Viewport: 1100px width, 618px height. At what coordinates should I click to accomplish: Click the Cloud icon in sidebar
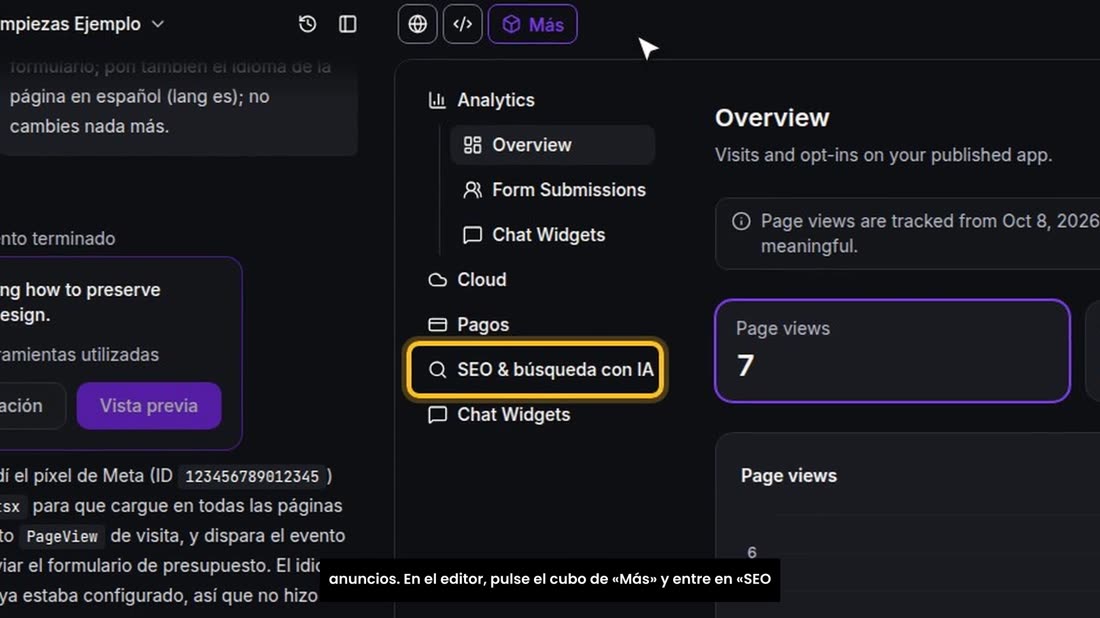pyautogui.click(x=437, y=280)
